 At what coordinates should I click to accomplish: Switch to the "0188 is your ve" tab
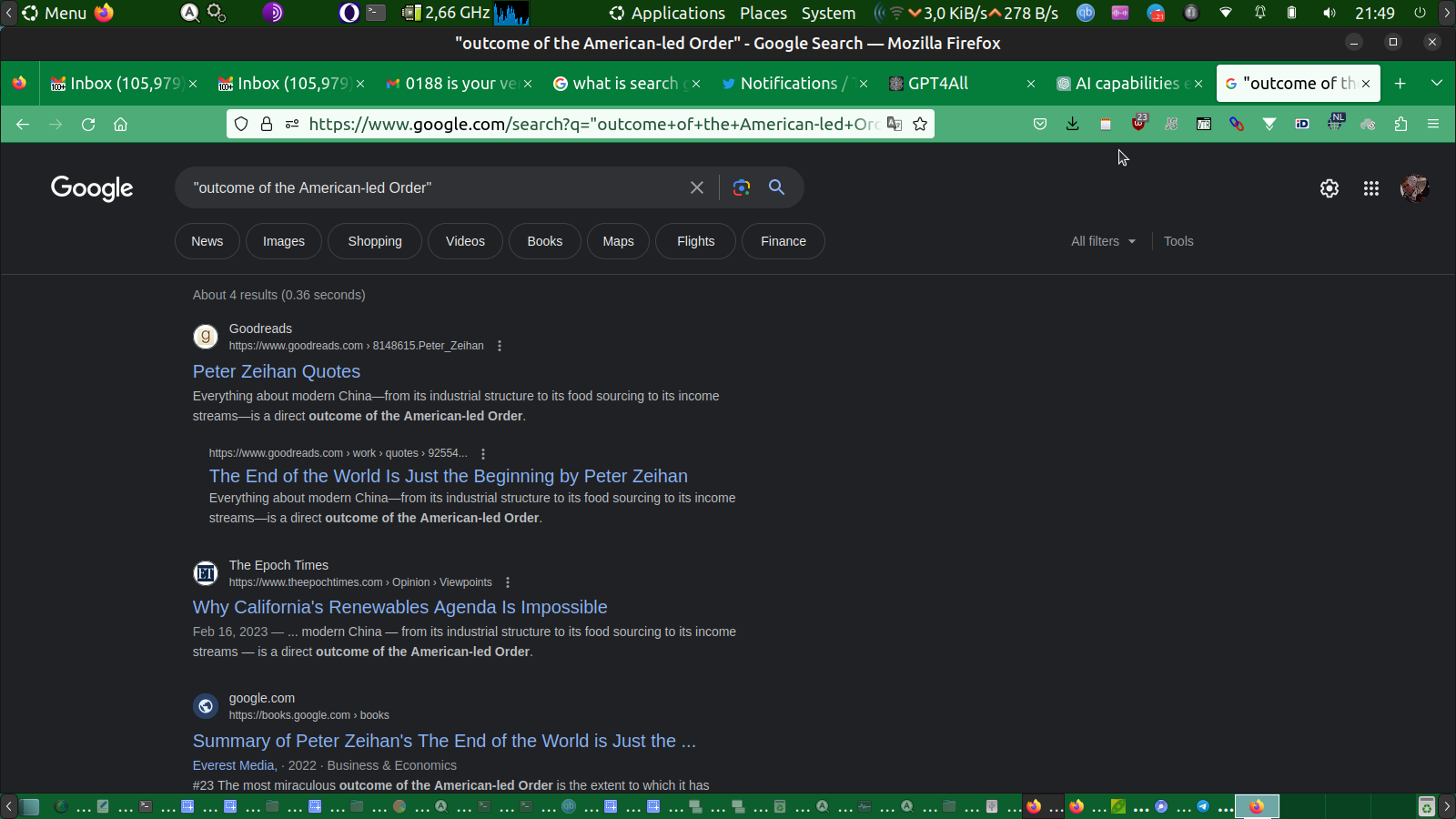click(x=460, y=84)
